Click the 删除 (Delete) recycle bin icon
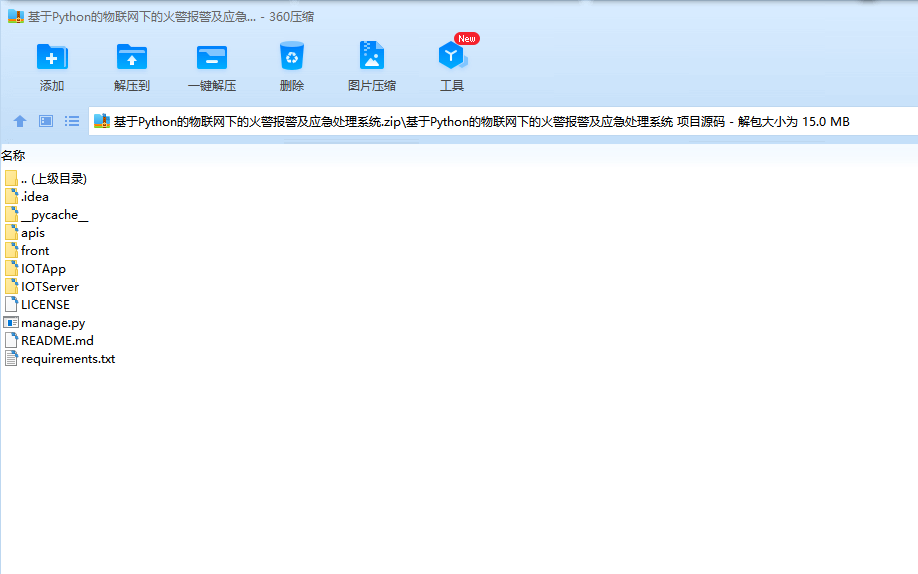 click(x=292, y=56)
